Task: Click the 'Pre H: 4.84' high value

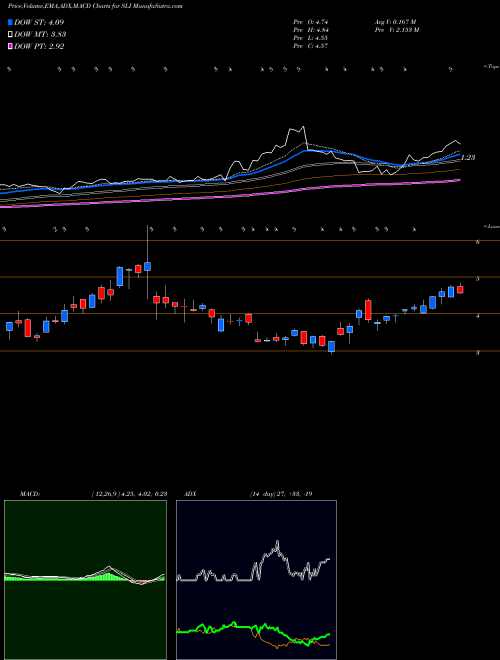Action: pos(311,30)
